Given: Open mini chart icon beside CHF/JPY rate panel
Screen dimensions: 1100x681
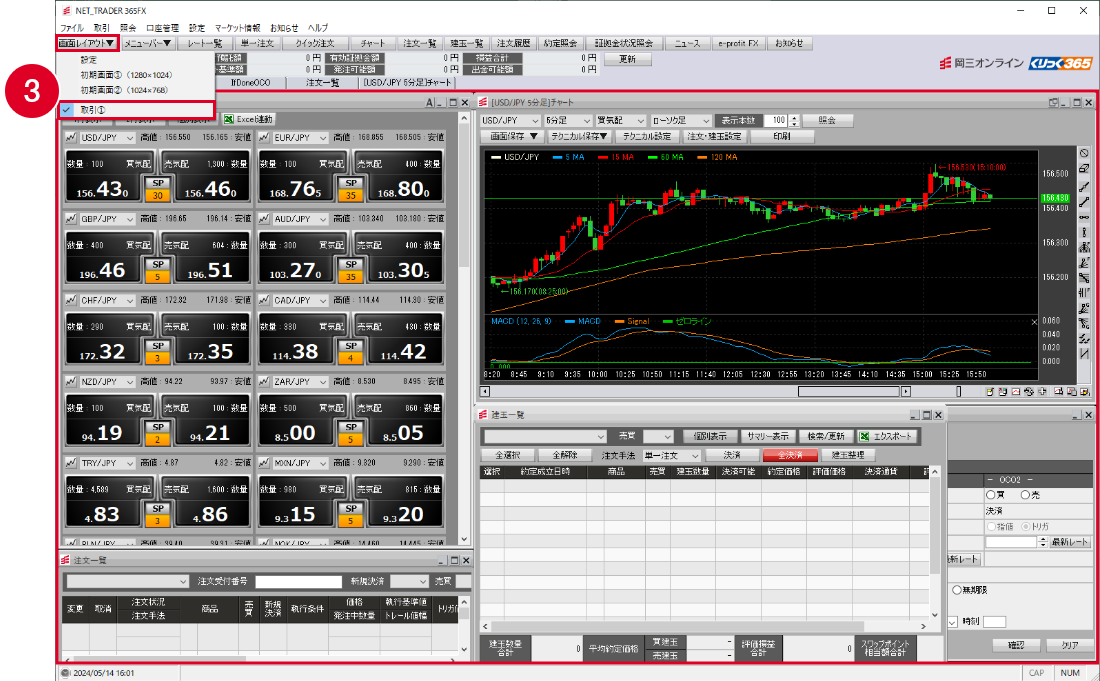Looking at the screenshot, I should (x=71, y=301).
